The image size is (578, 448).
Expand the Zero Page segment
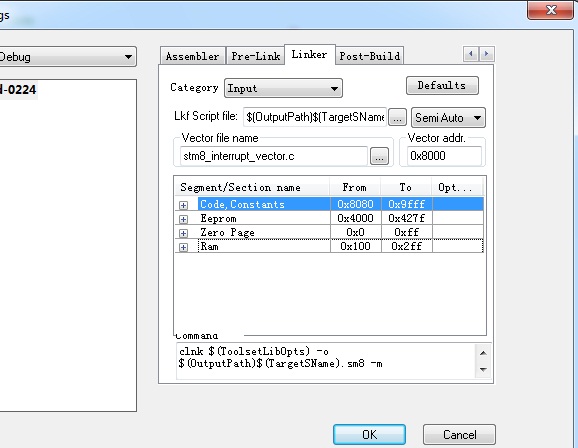coord(184,233)
